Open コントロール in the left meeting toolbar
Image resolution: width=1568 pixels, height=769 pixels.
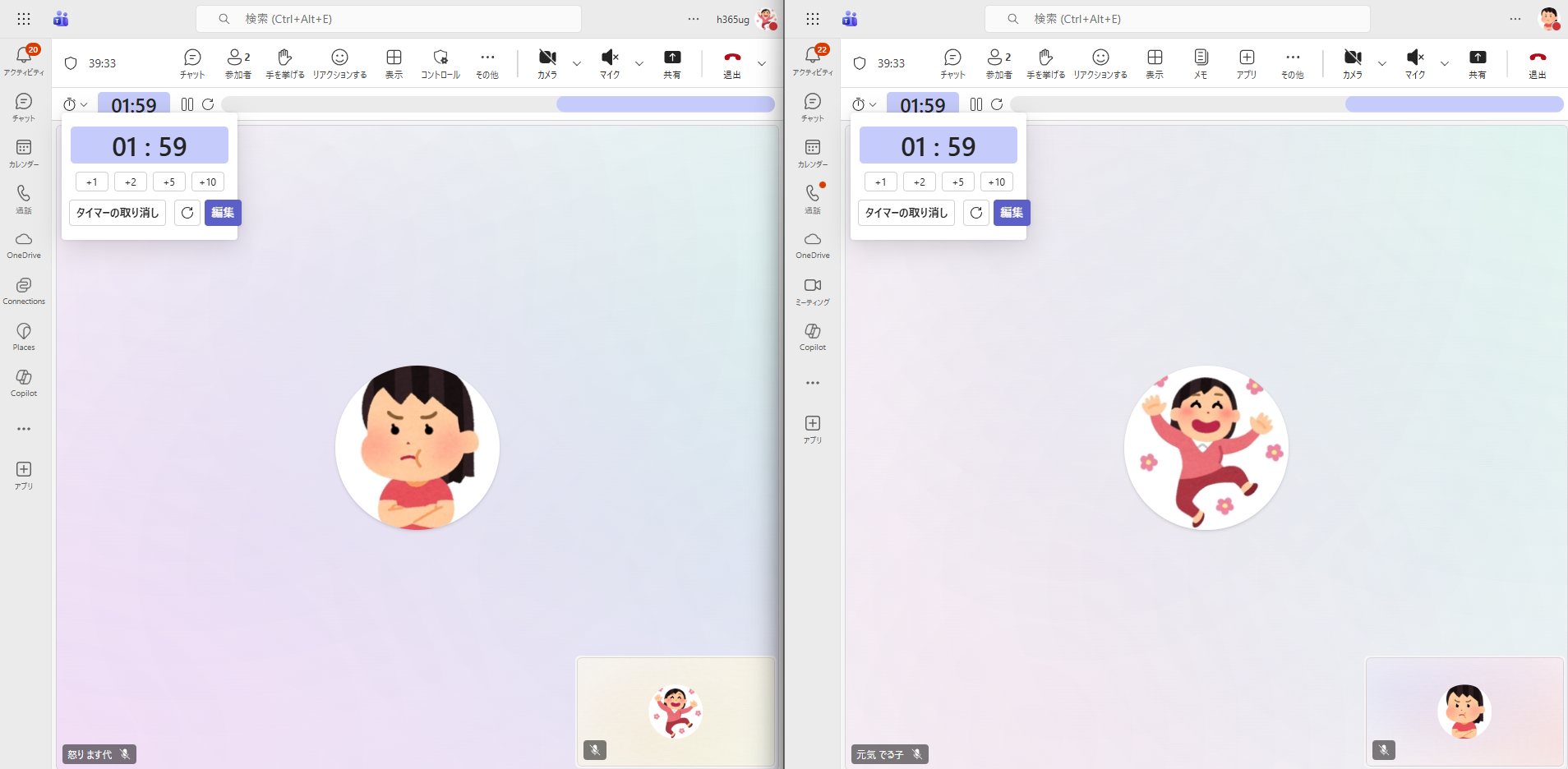pos(440,63)
